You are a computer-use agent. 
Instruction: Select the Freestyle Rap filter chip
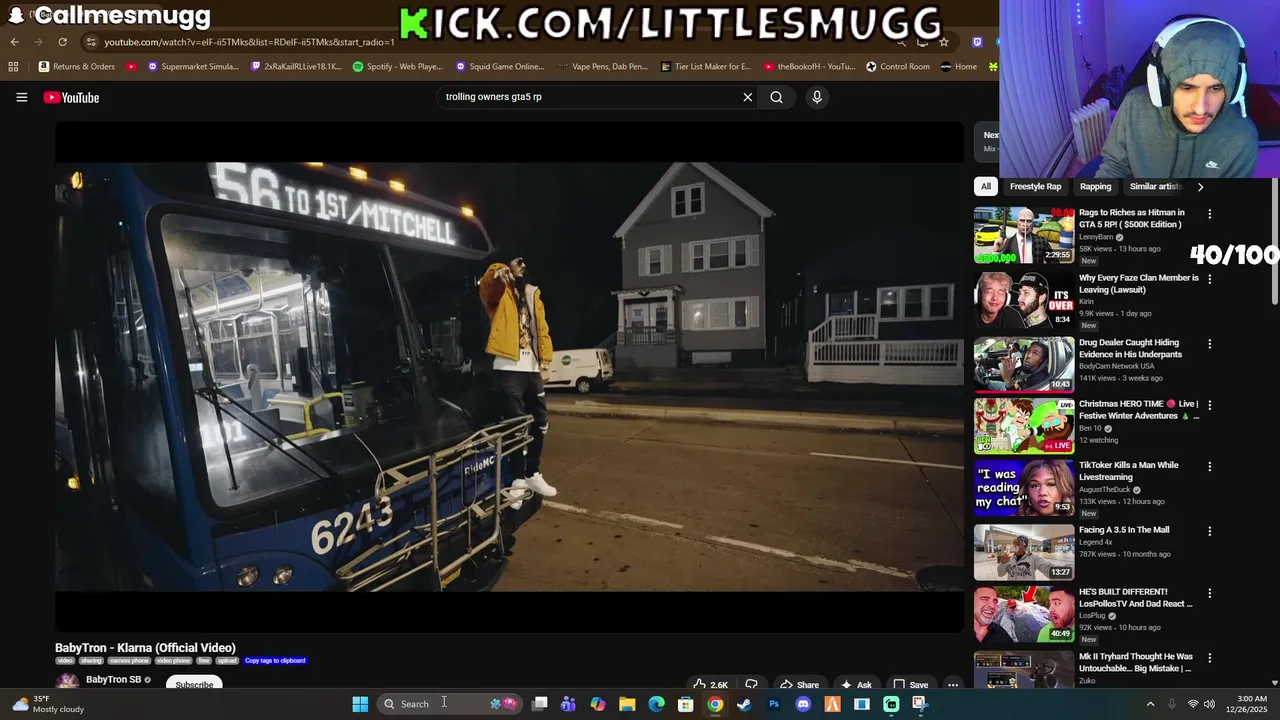point(1035,186)
